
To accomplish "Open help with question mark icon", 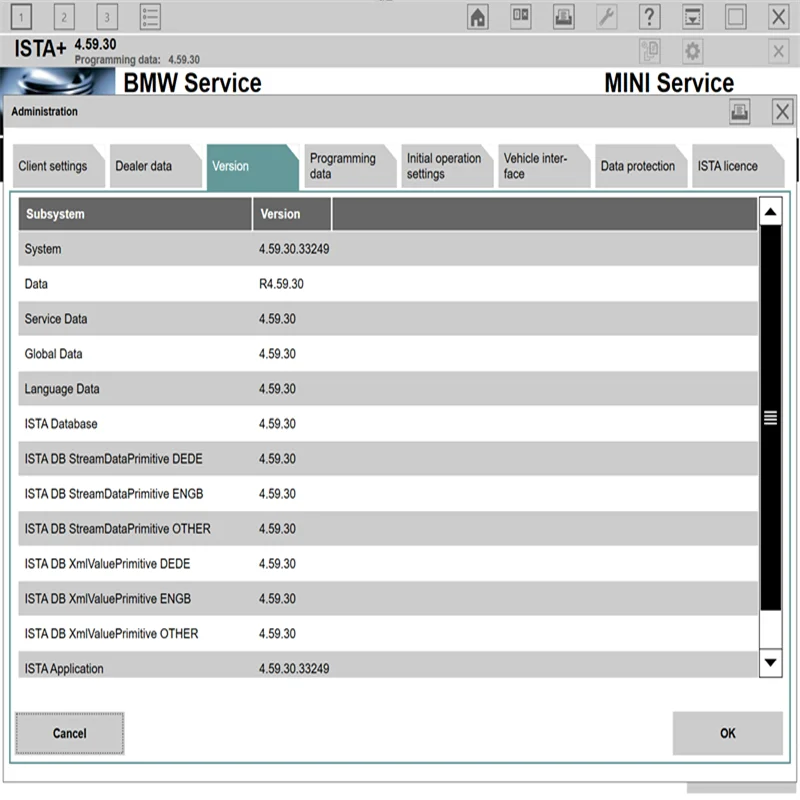I will tap(649, 17).
